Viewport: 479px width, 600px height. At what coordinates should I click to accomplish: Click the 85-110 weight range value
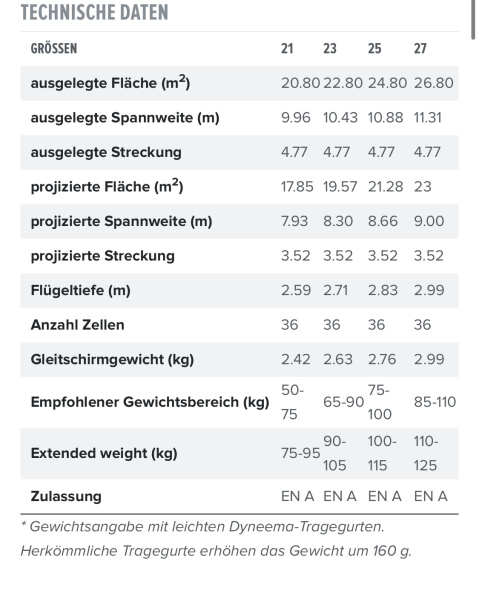coord(435,402)
